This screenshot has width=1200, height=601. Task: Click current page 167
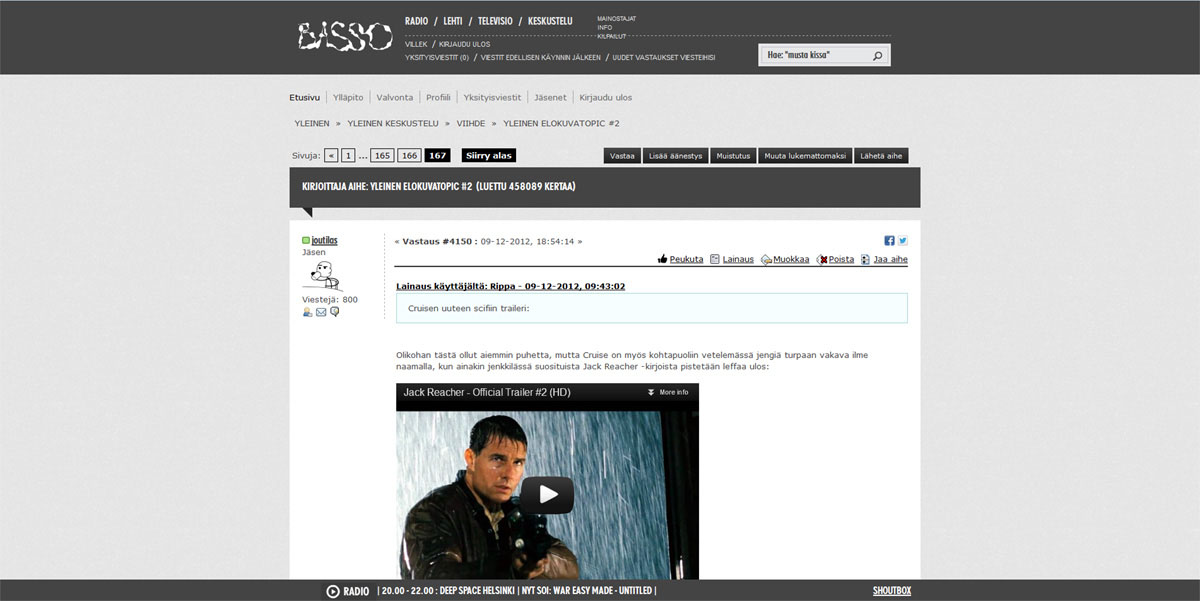(x=437, y=155)
